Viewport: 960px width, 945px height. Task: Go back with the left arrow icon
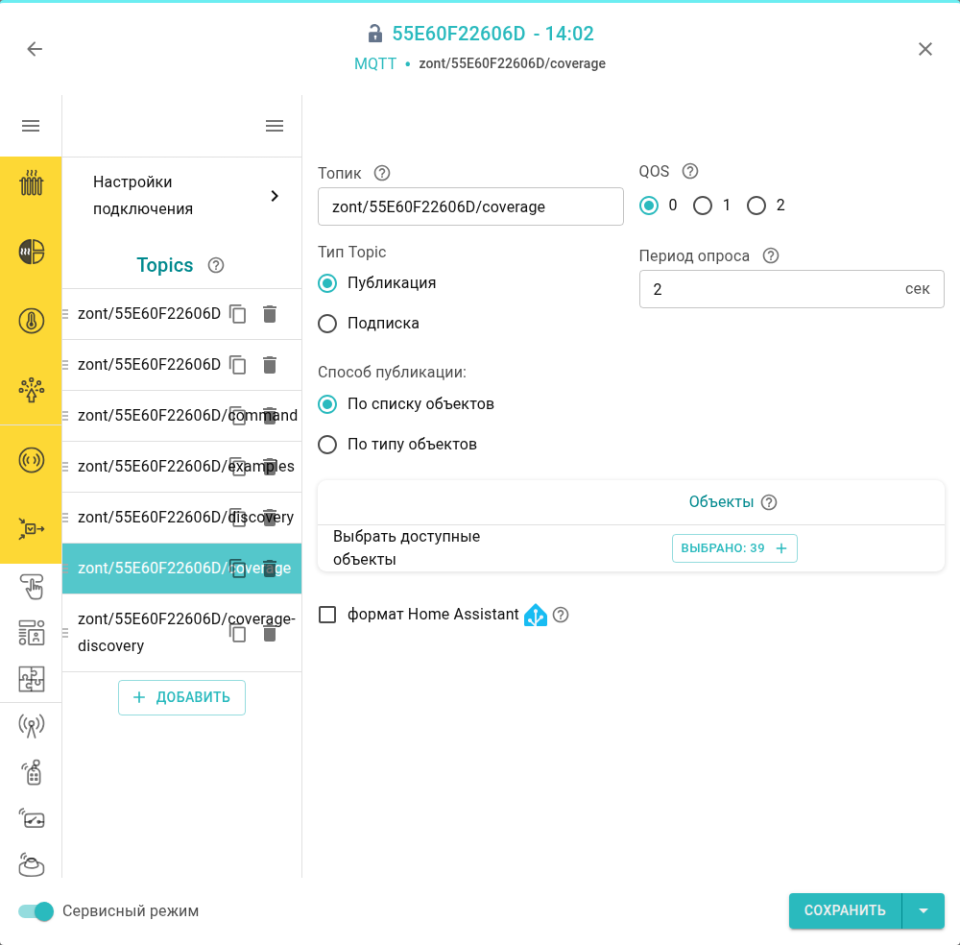35,49
